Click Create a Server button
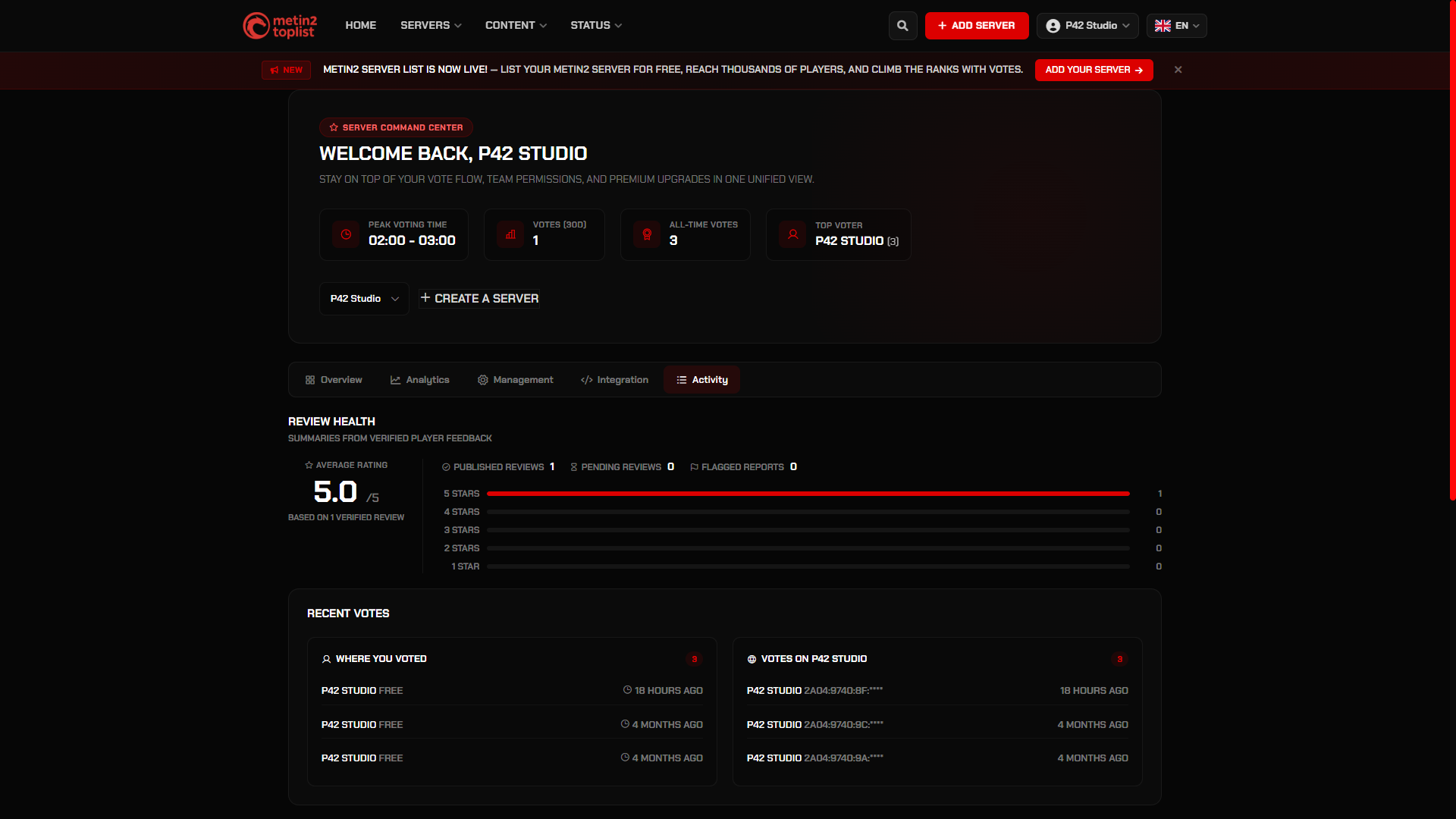 pyautogui.click(x=479, y=299)
